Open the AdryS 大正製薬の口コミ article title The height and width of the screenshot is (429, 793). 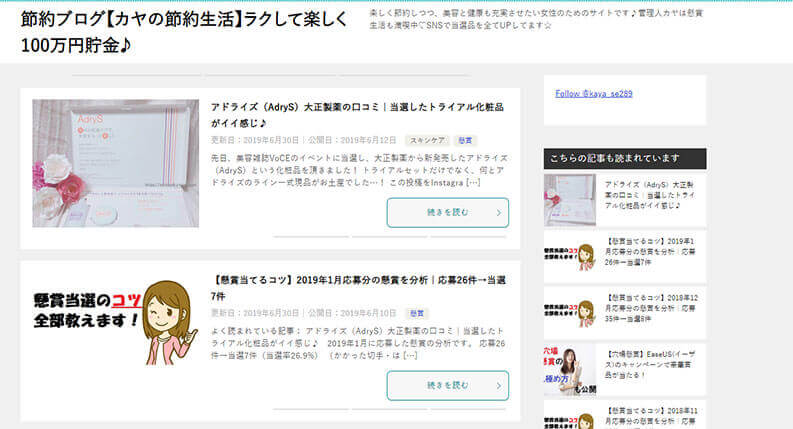click(357, 115)
